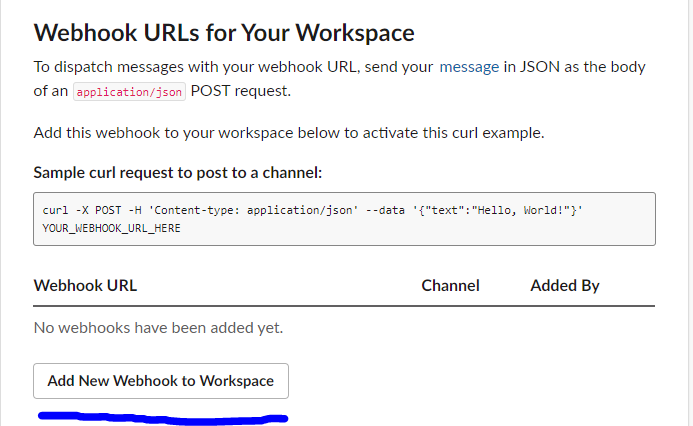
Task: Click the 'Sample curl request to post' subheading
Action: click(178, 172)
